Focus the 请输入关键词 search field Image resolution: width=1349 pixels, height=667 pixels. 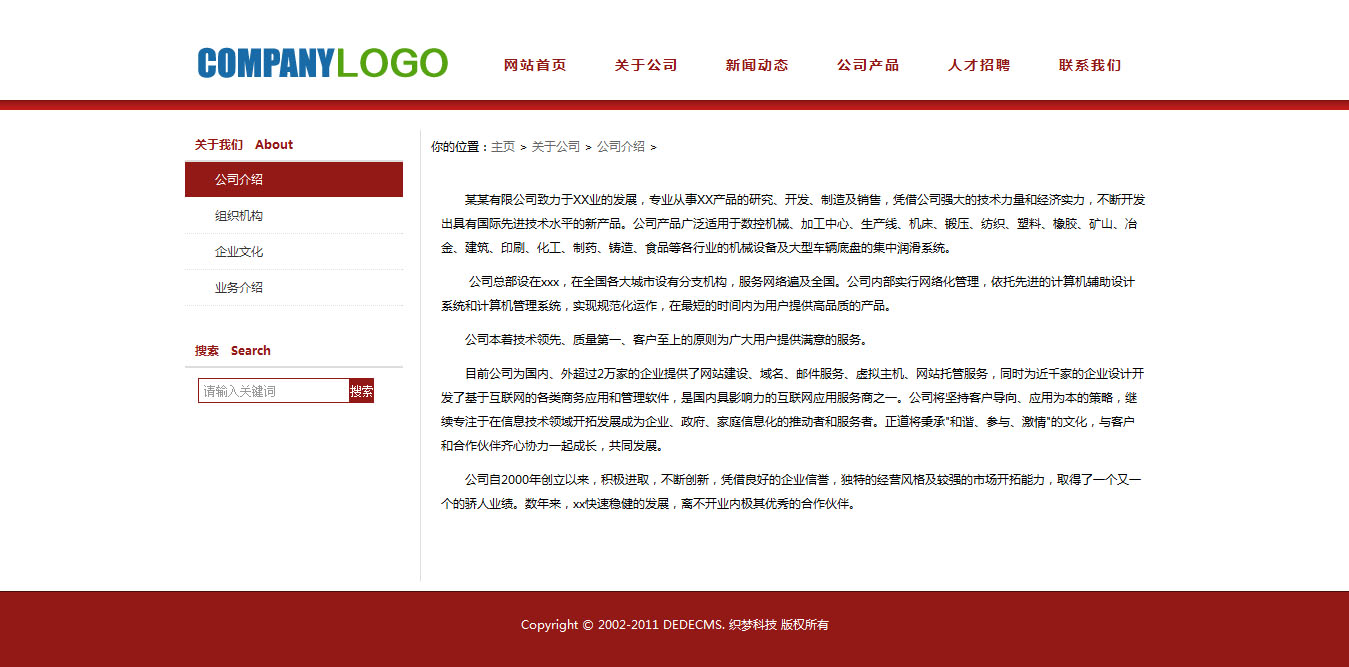(273, 391)
